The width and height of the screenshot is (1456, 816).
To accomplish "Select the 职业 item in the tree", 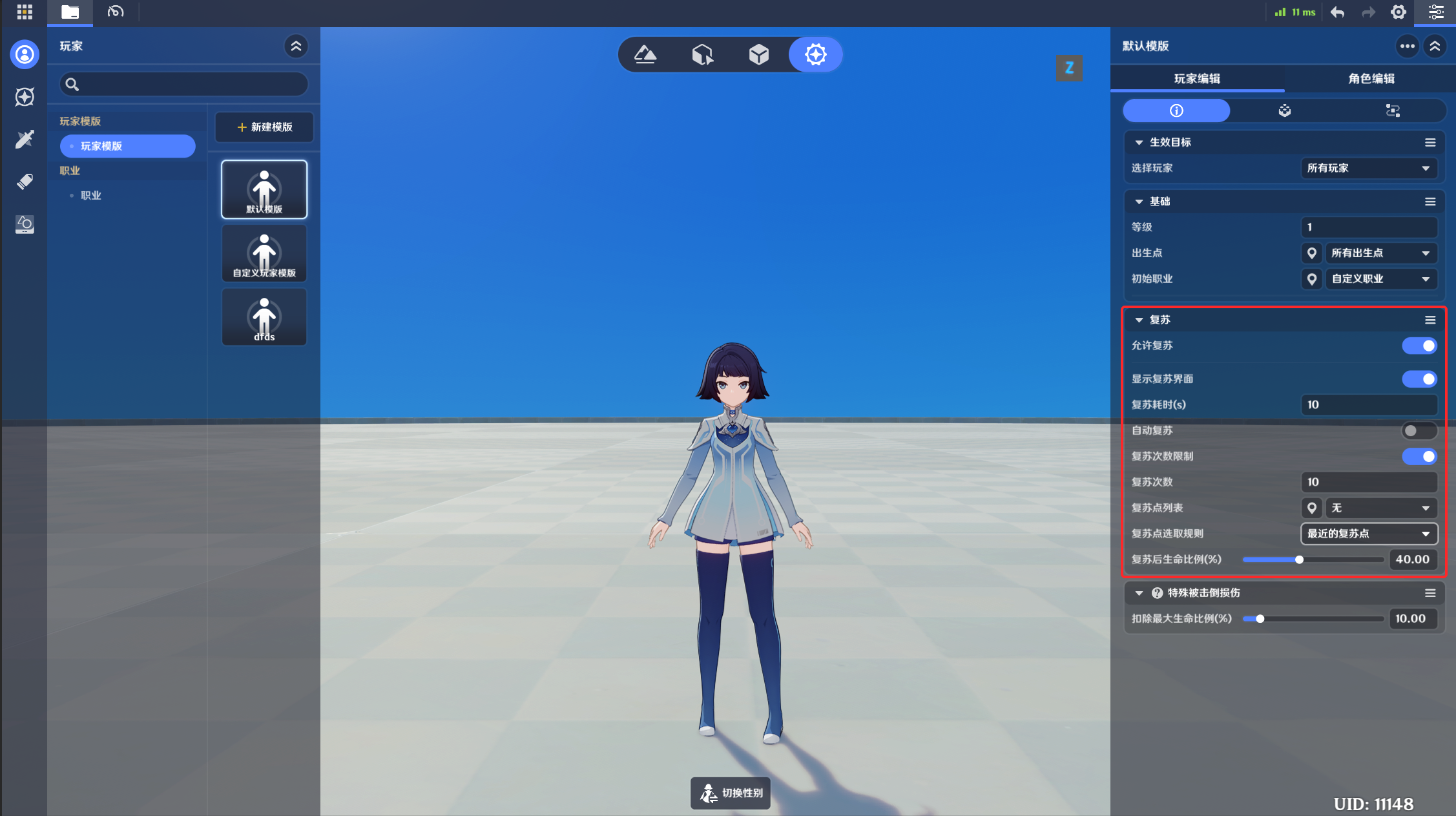I will pyautogui.click(x=91, y=196).
